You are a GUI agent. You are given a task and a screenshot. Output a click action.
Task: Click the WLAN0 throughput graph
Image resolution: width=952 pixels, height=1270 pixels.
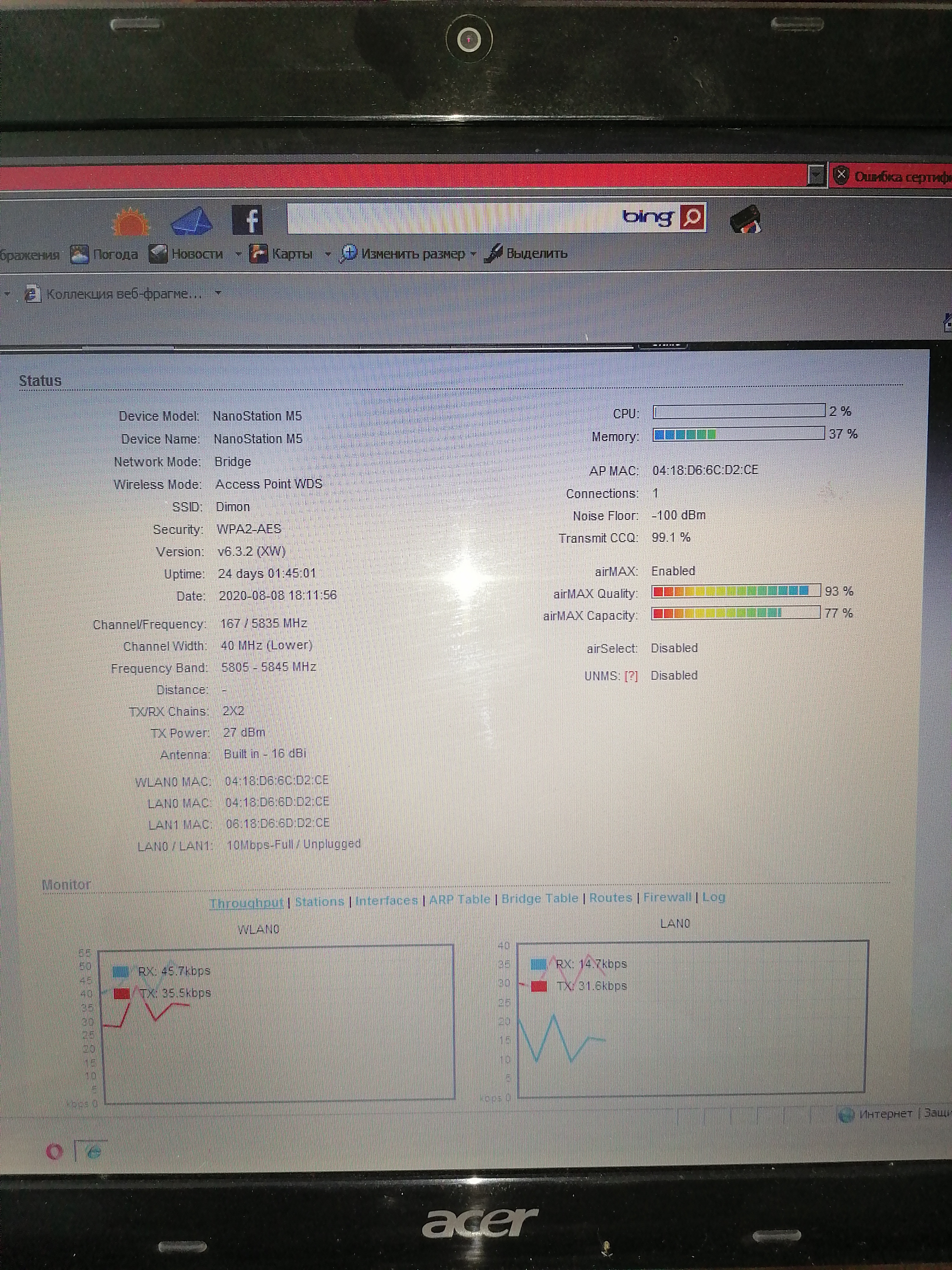(x=277, y=1024)
